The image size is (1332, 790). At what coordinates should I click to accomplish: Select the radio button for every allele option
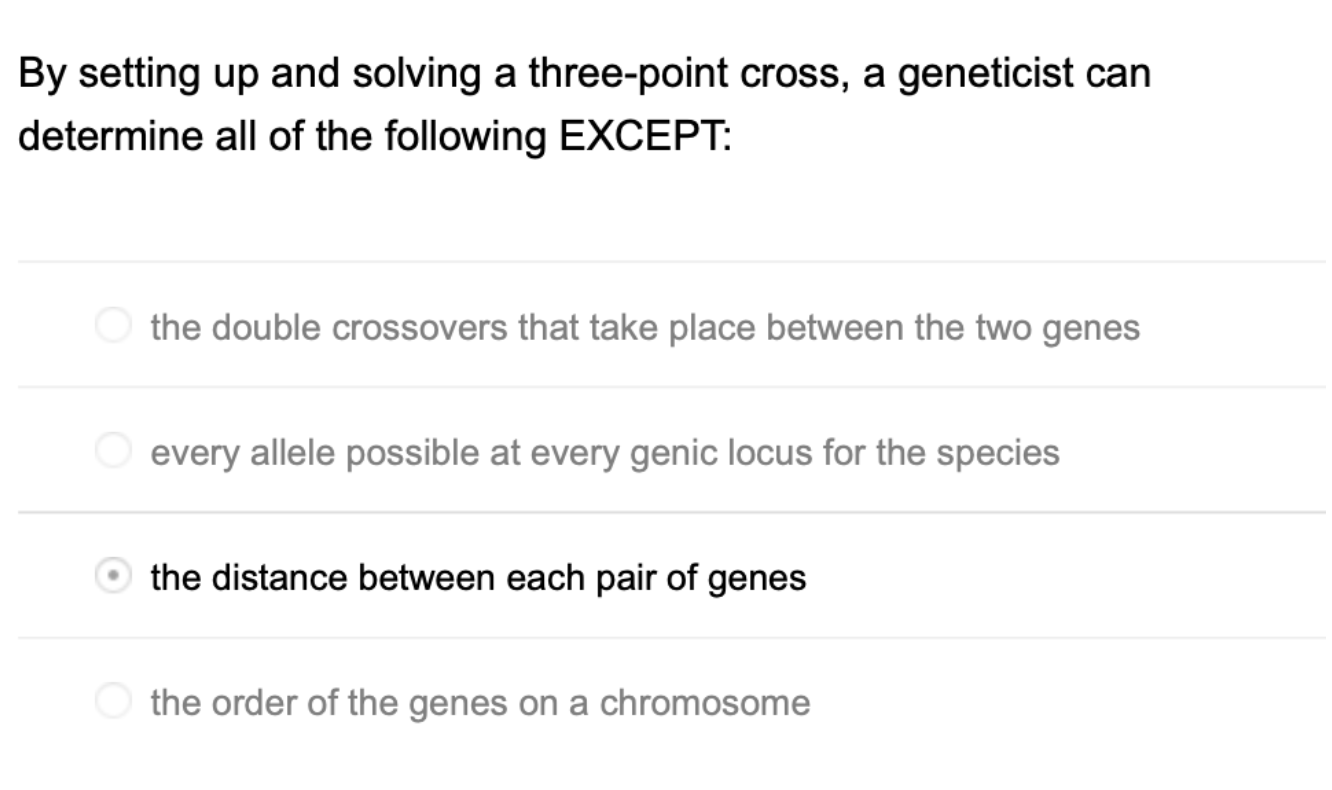coord(113,452)
